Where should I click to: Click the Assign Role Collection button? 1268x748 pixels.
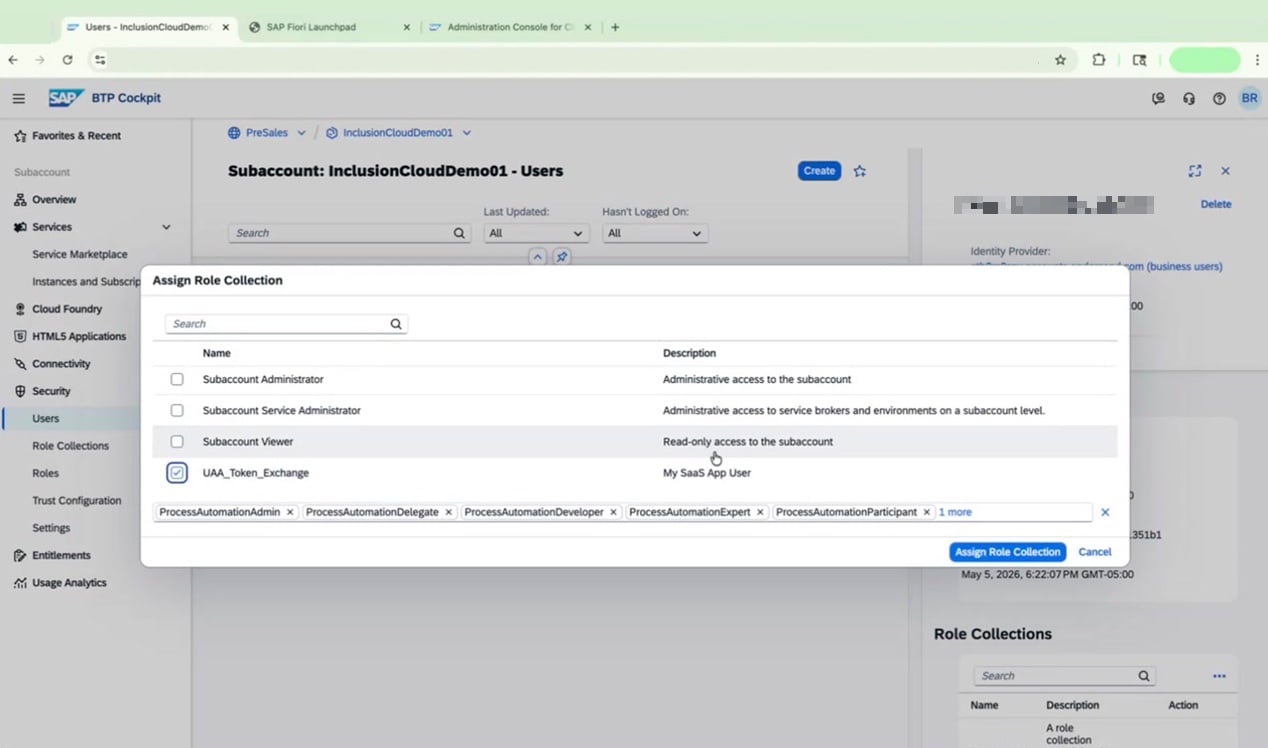[1007, 552]
